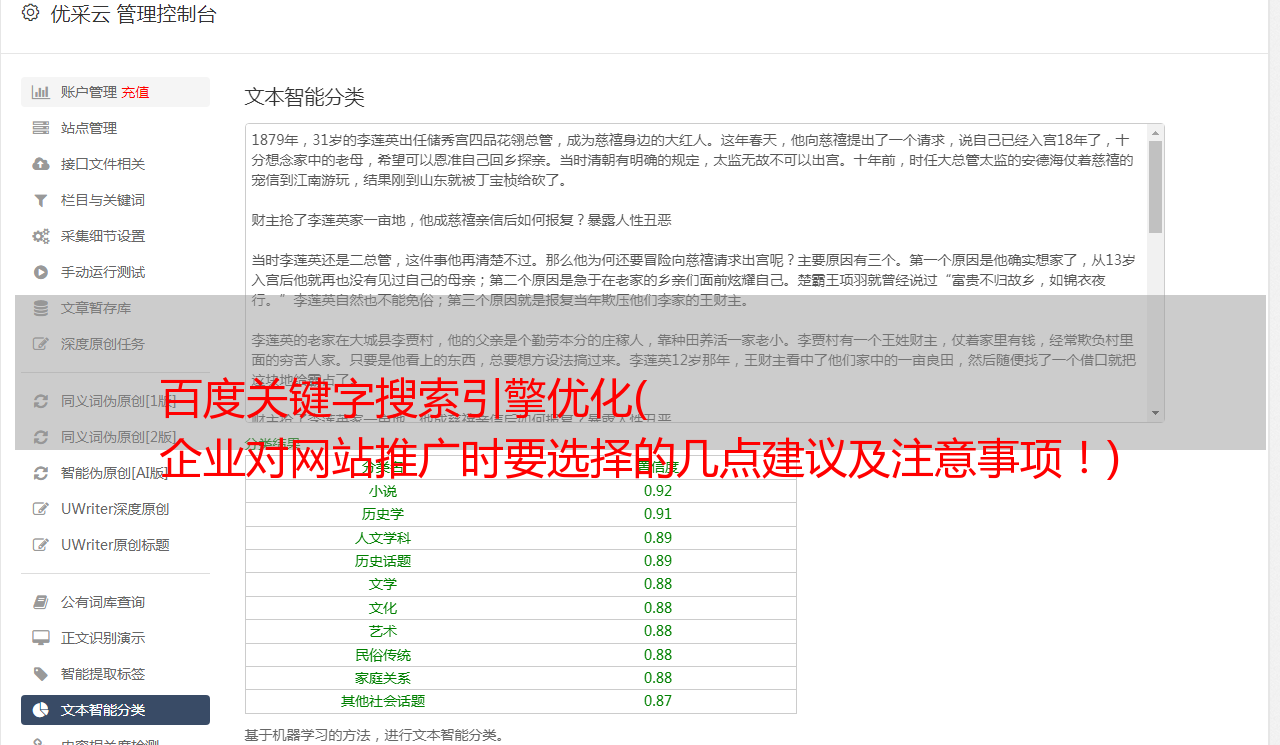
Task: Click the edit icon for UWriter原创标题
Action: click(x=41, y=545)
